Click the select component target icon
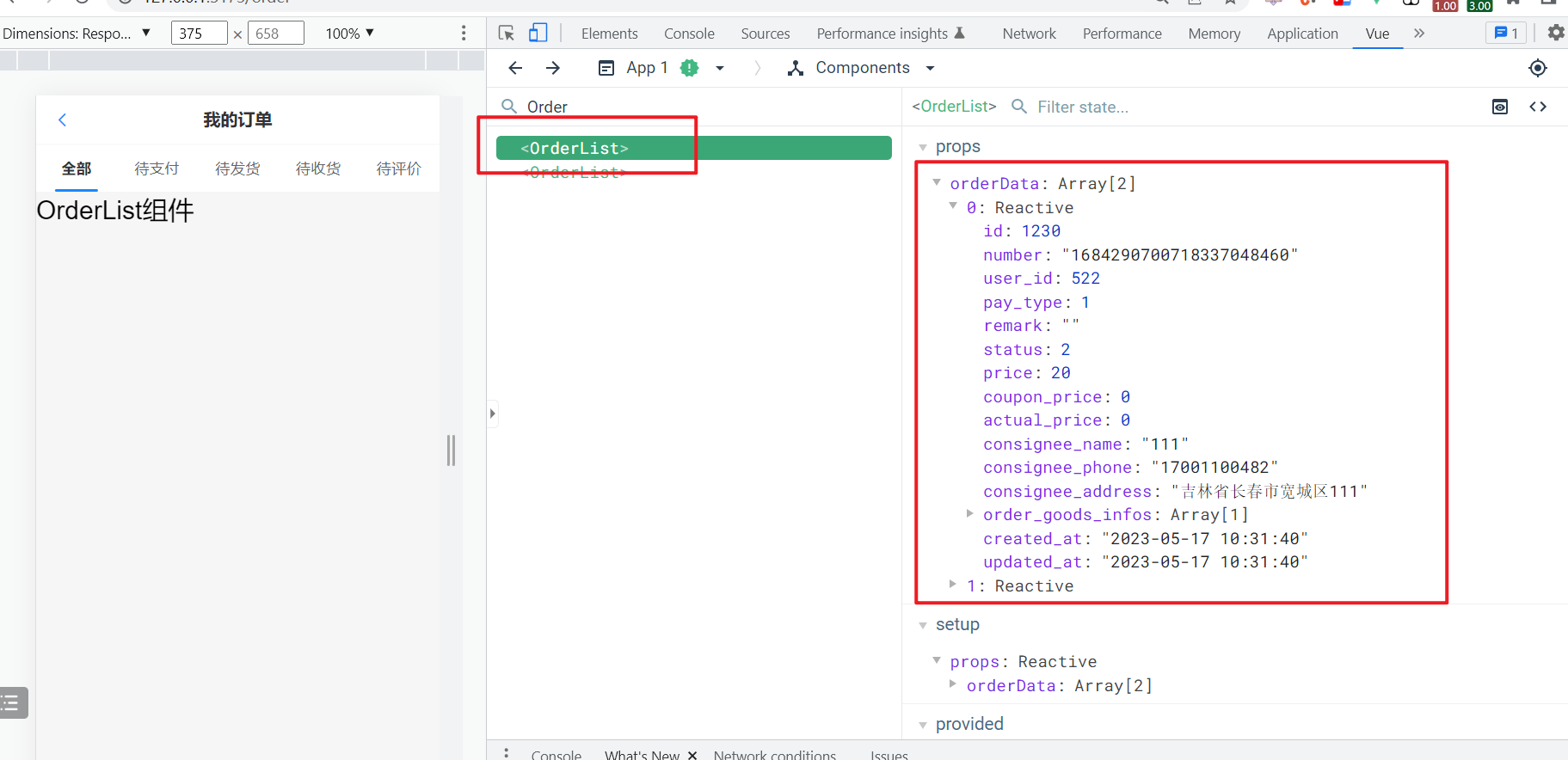Viewport: 1568px width, 760px height. pos(1538,68)
